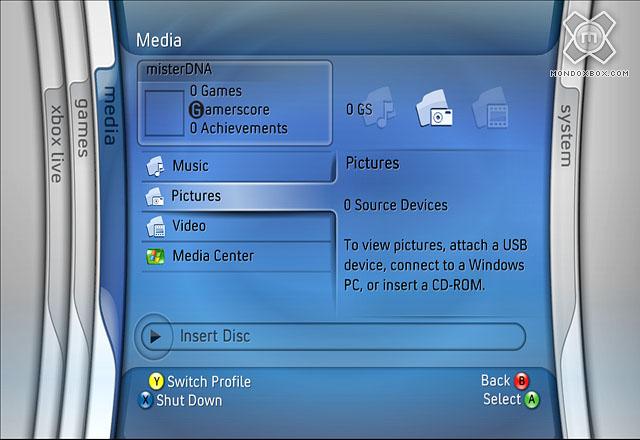Go back using the Back label
The image size is (640, 440).
495,381
